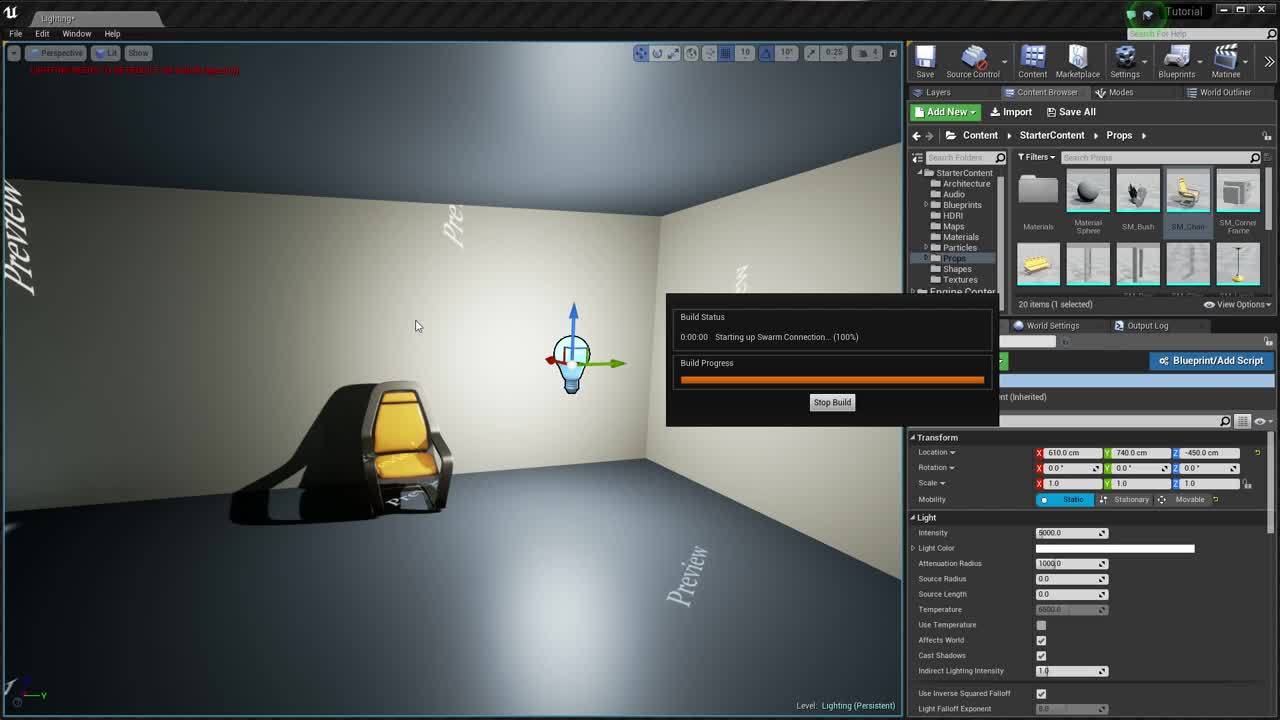Open the Filters dropdown
This screenshot has height=720, width=1280.
[x=1036, y=157]
